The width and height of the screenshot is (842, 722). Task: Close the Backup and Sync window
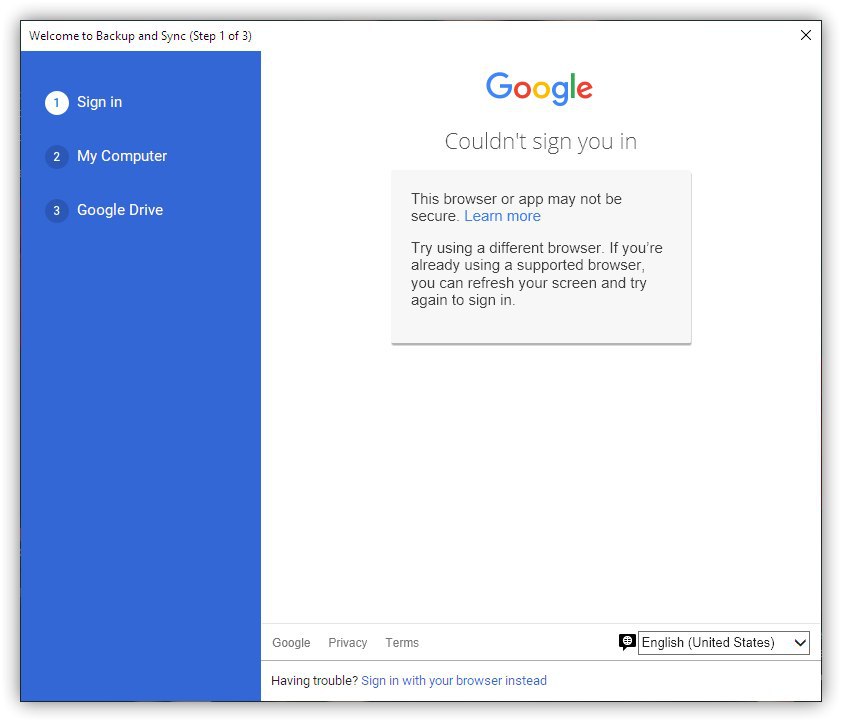click(x=805, y=35)
